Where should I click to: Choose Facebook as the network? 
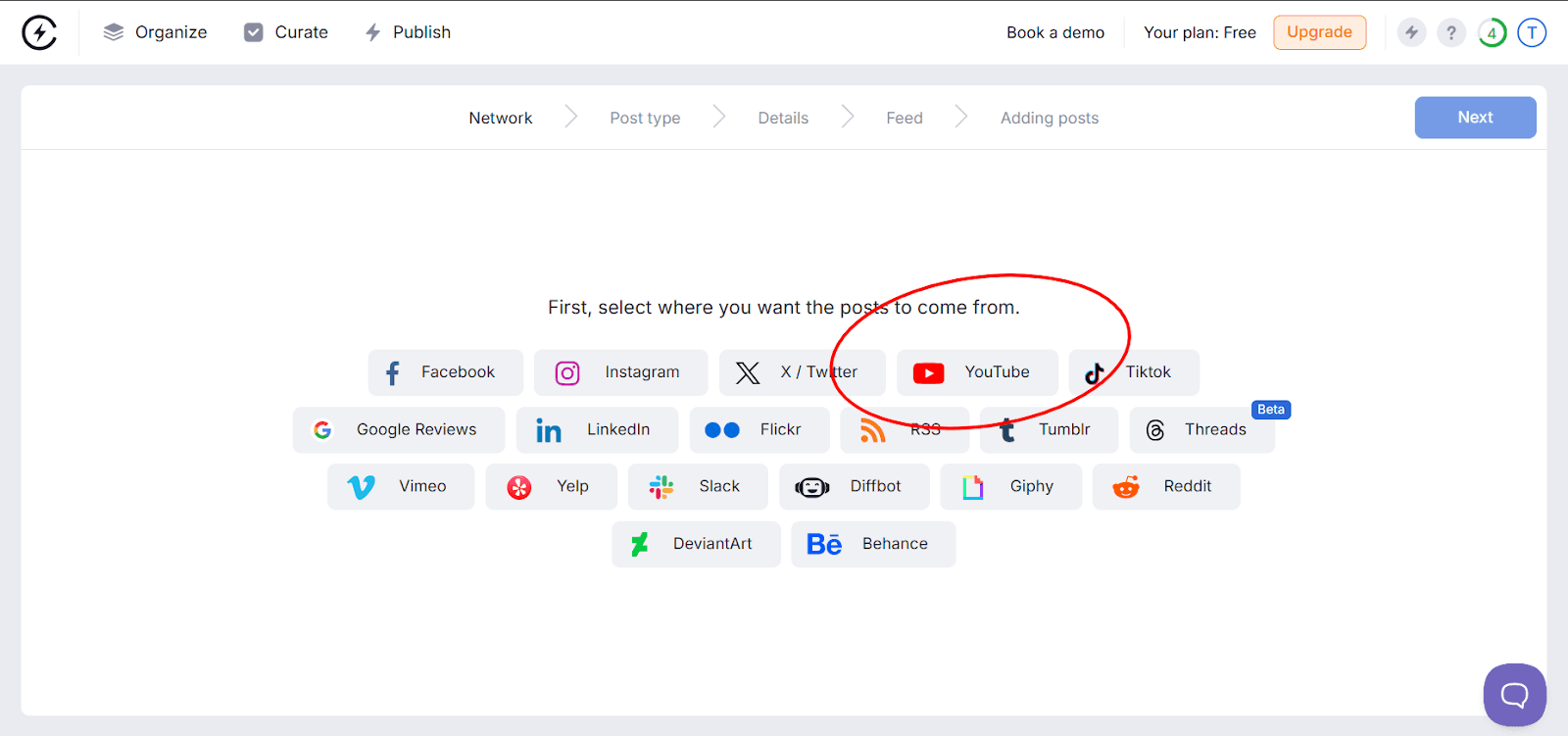pos(445,372)
